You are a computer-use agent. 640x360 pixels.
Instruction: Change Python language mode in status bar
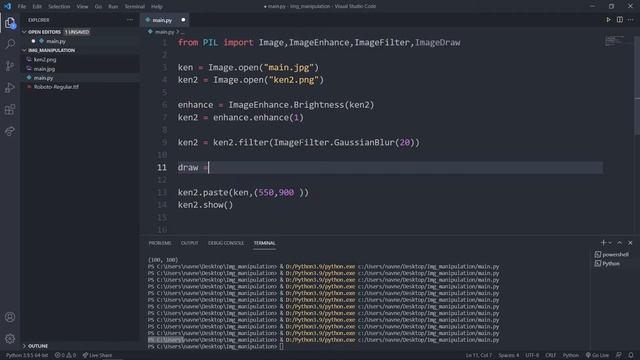[x=570, y=355]
